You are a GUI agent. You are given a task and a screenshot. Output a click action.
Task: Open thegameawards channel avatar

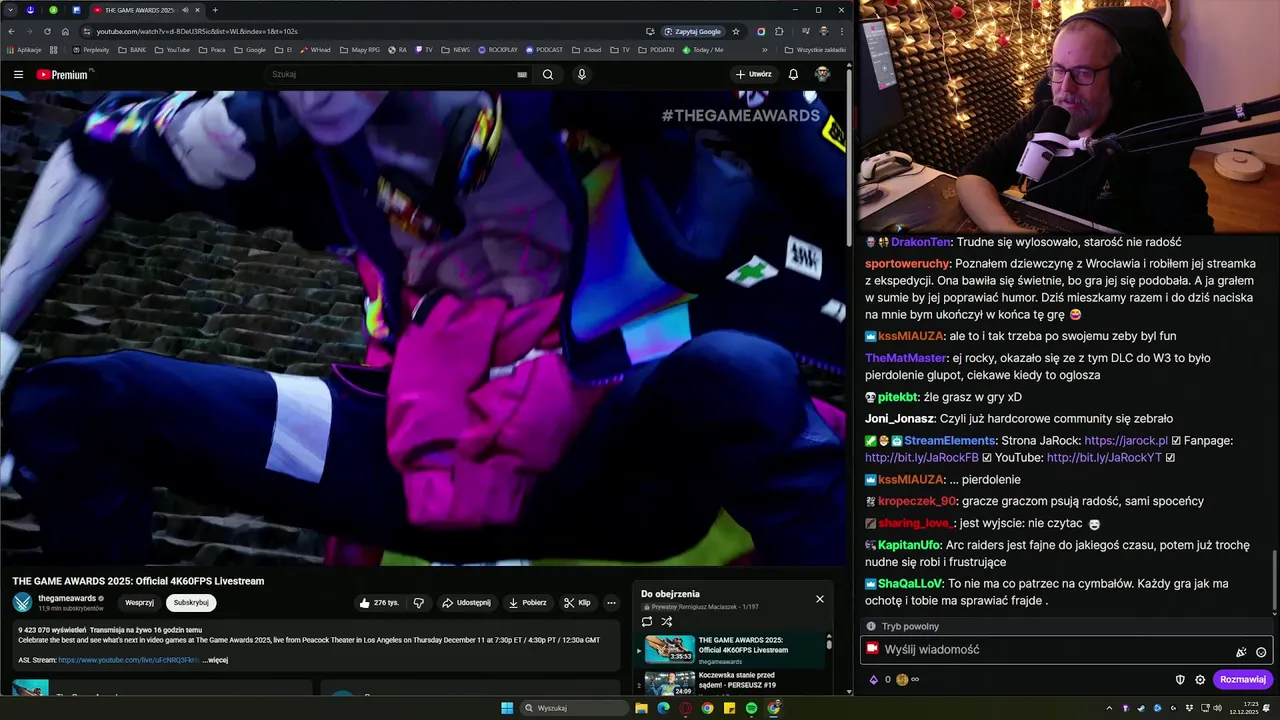coord(22,603)
